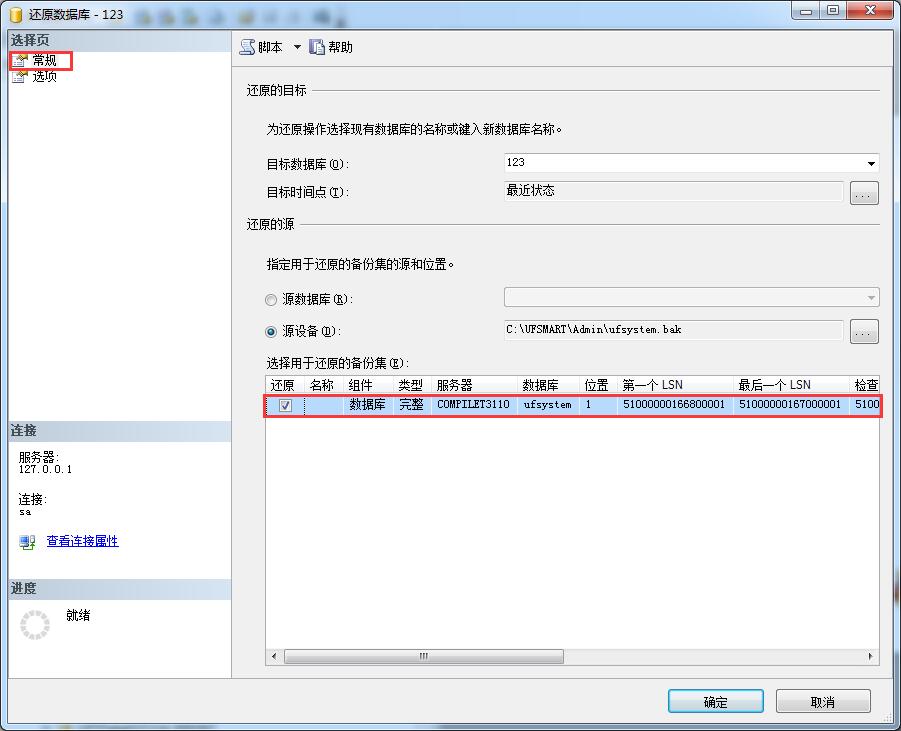Click the 51000000167000001 LSN cell
901x731 pixels.
790,405
